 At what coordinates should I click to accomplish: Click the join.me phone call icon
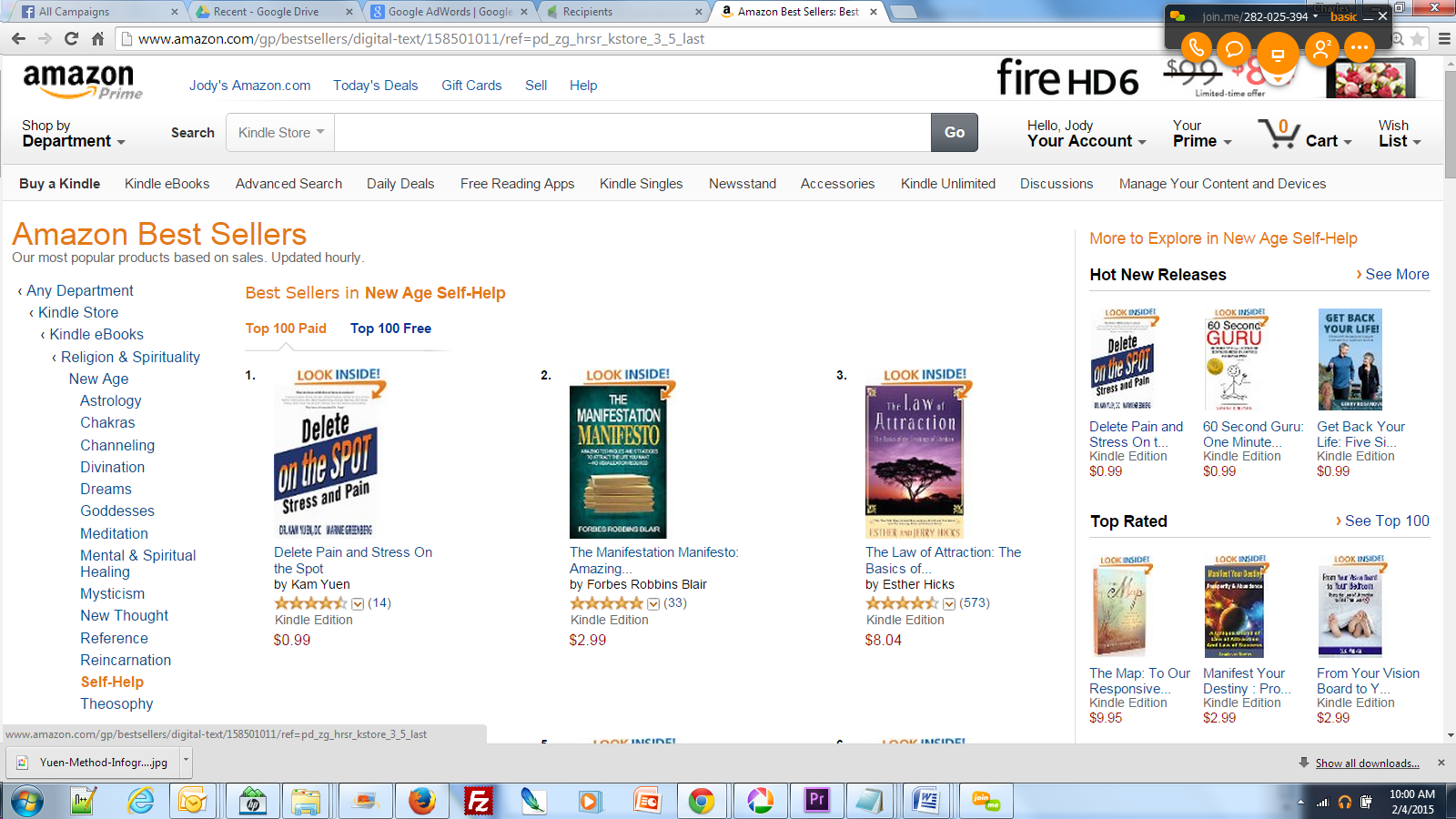(1196, 47)
